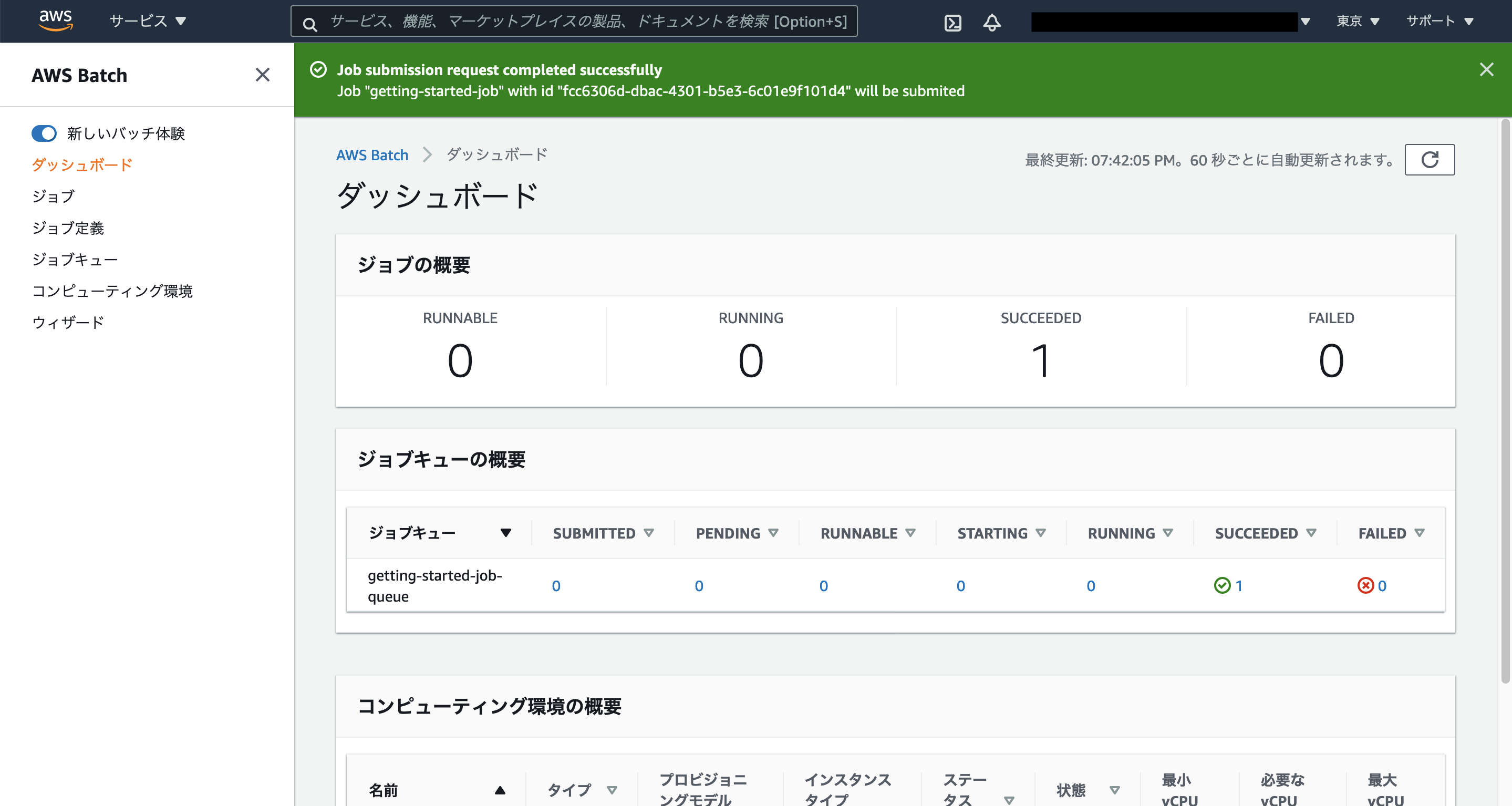This screenshot has height=806, width=1512.
Task: Open STARTING count for getting-started-job-queue
Action: 960,586
